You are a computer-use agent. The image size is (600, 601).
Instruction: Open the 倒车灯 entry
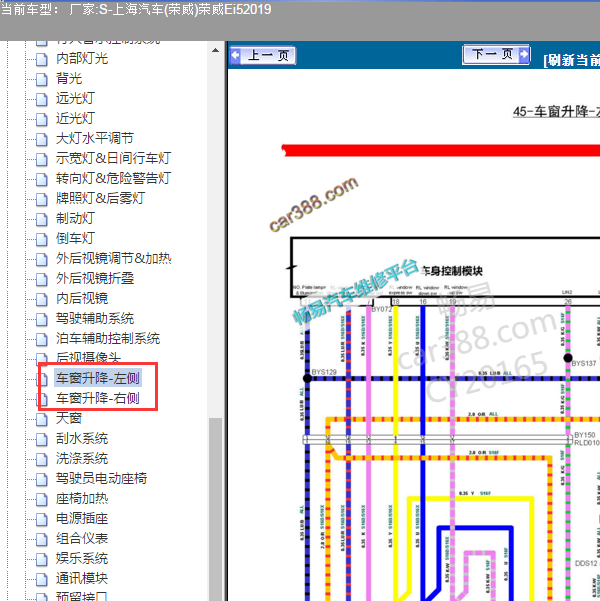[75, 238]
